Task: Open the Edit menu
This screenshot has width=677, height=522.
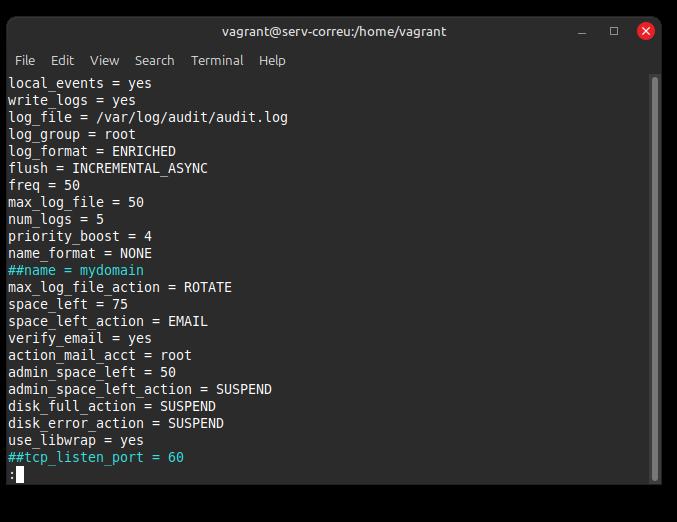Action: click(62, 60)
